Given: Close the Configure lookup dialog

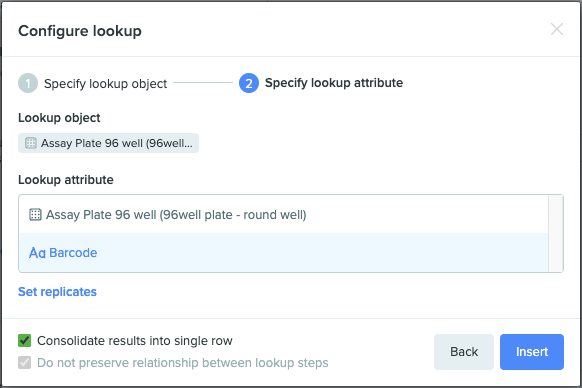Looking at the screenshot, I should tap(557, 29).
